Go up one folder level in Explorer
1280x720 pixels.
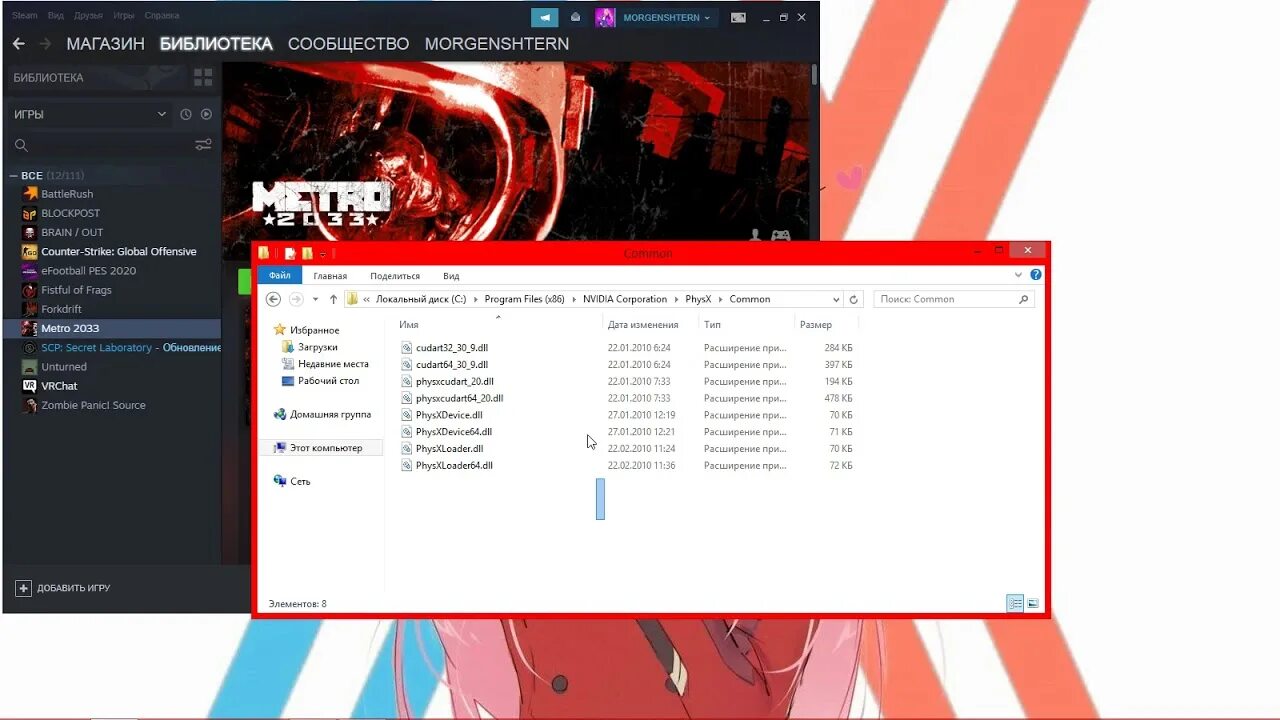(x=333, y=299)
